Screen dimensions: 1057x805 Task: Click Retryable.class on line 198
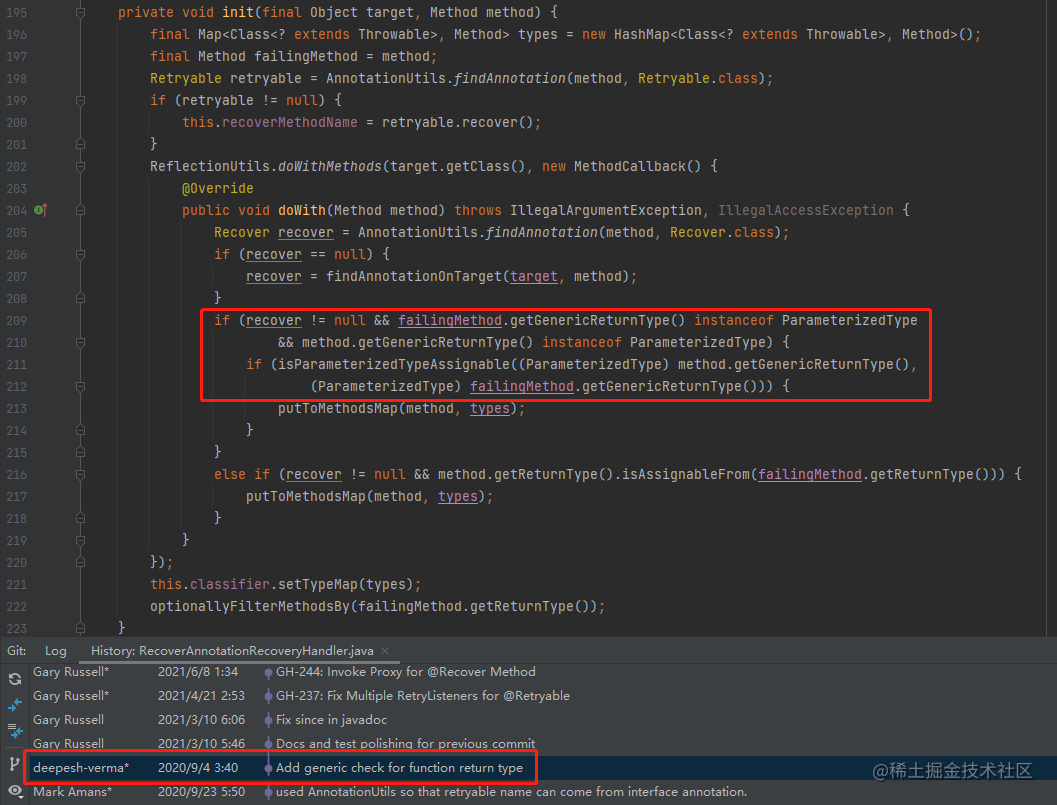(698, 78)
